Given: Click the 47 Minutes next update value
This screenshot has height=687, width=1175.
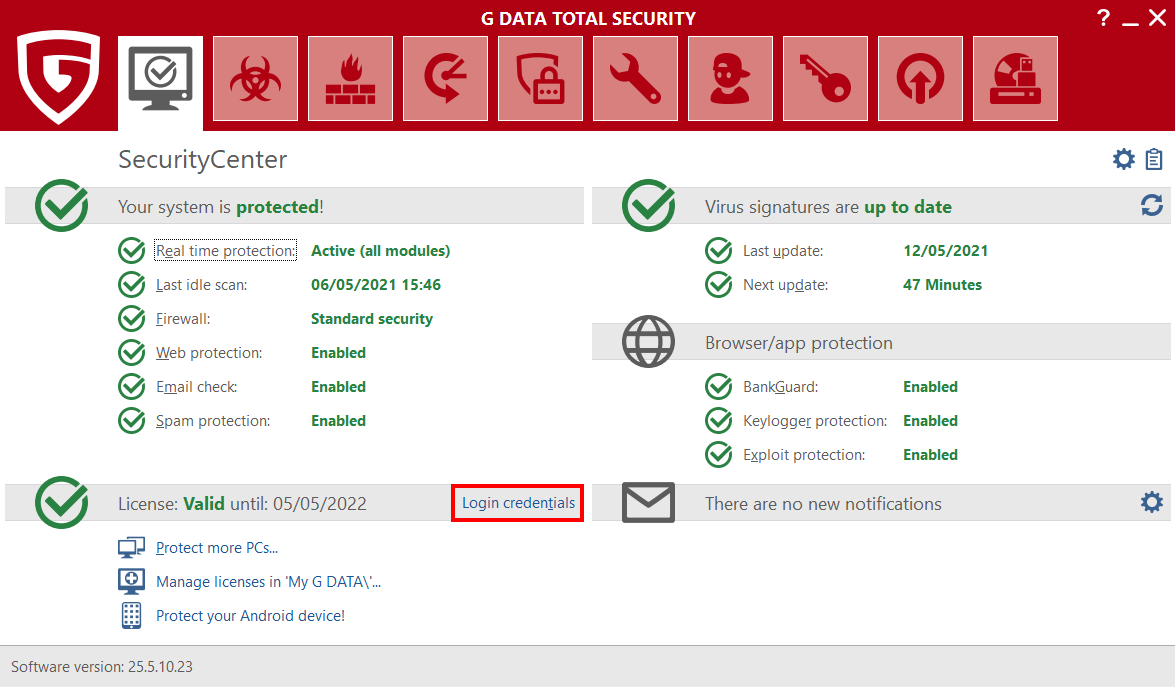Looking at the screenshot, I should point(942,285).
